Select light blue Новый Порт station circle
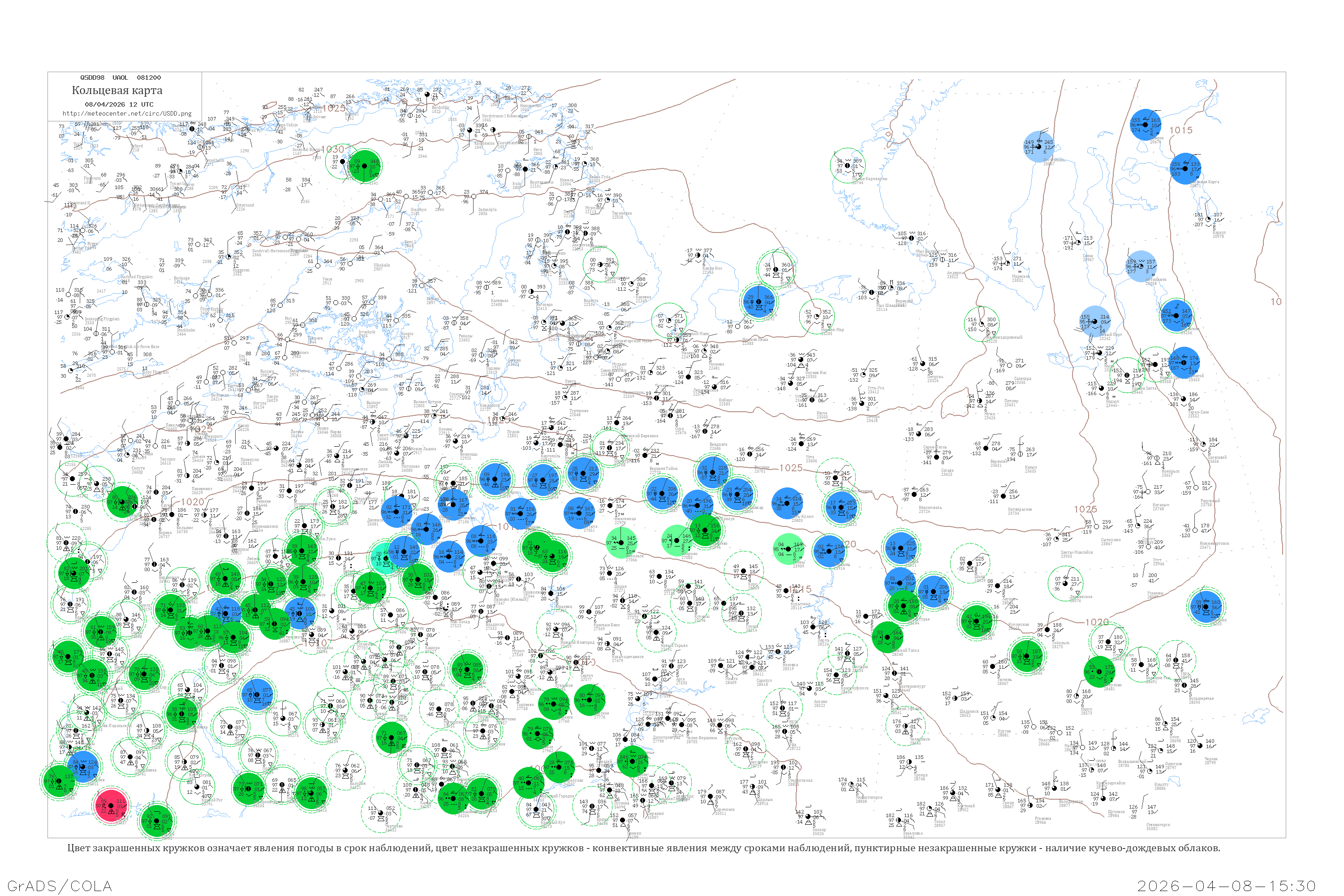 click(x=1095, y=321)
